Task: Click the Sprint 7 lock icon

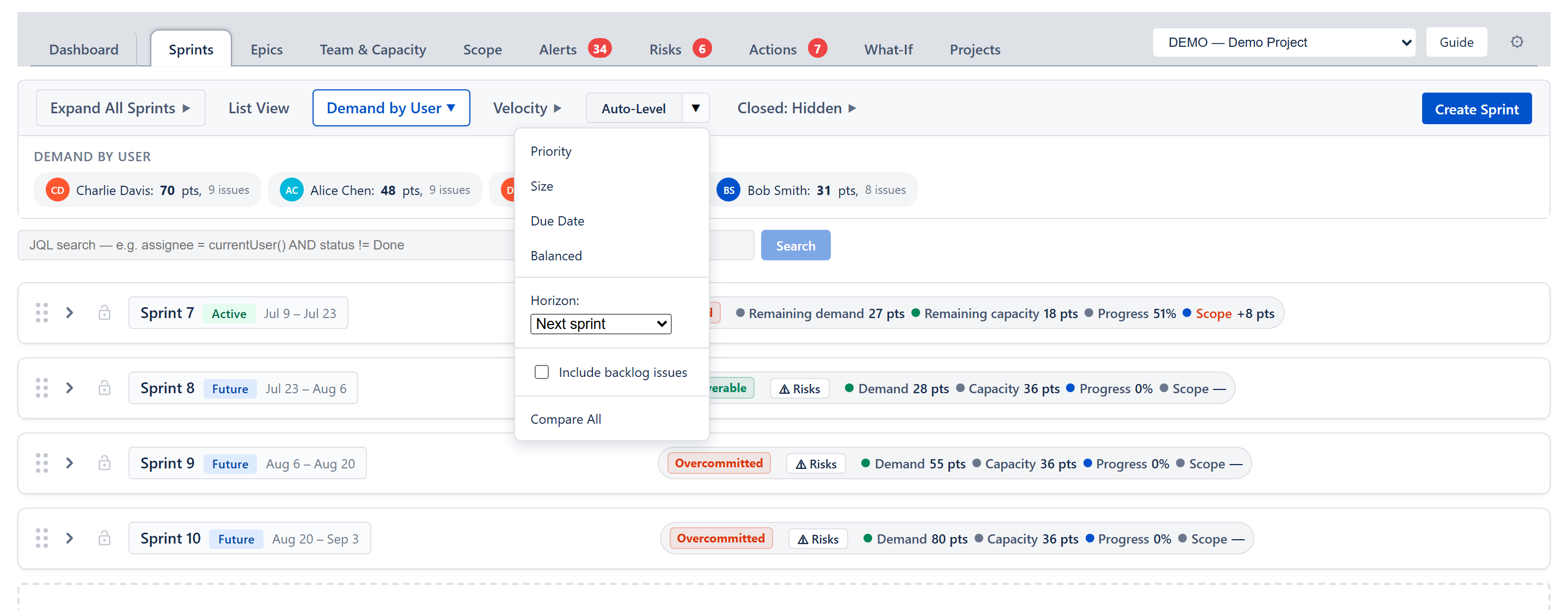Action: (105, 313)
